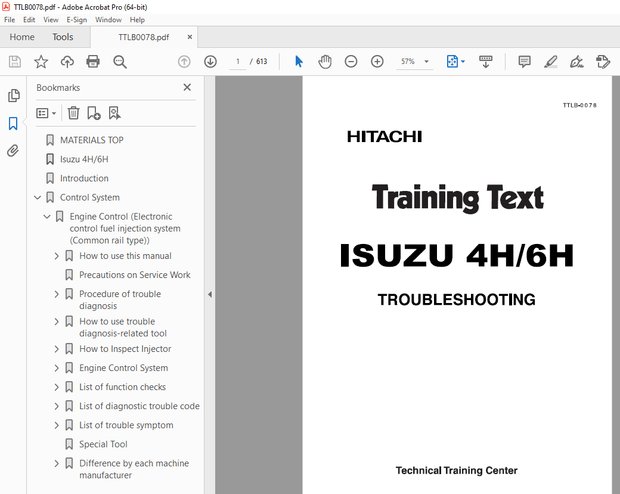This screenshot has height=494, width=620.
Task: Expand How to Inspect Injector
Action: point(57,349)
